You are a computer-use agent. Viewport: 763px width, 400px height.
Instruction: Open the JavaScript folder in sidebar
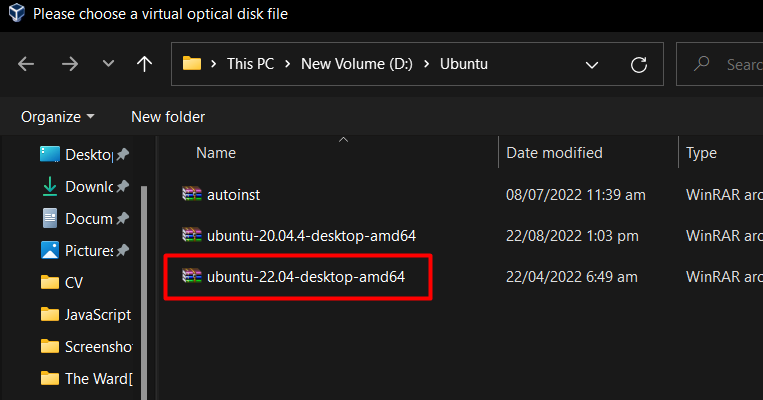(x=86, y=315)
